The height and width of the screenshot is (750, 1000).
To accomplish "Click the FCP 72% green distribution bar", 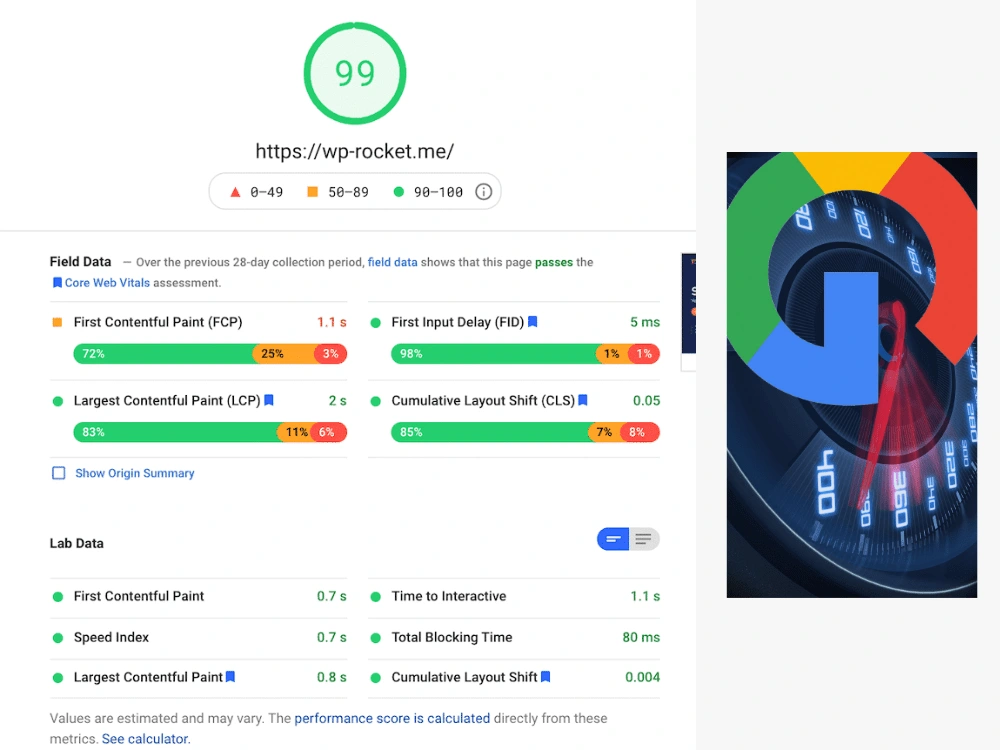I will 165,354.
